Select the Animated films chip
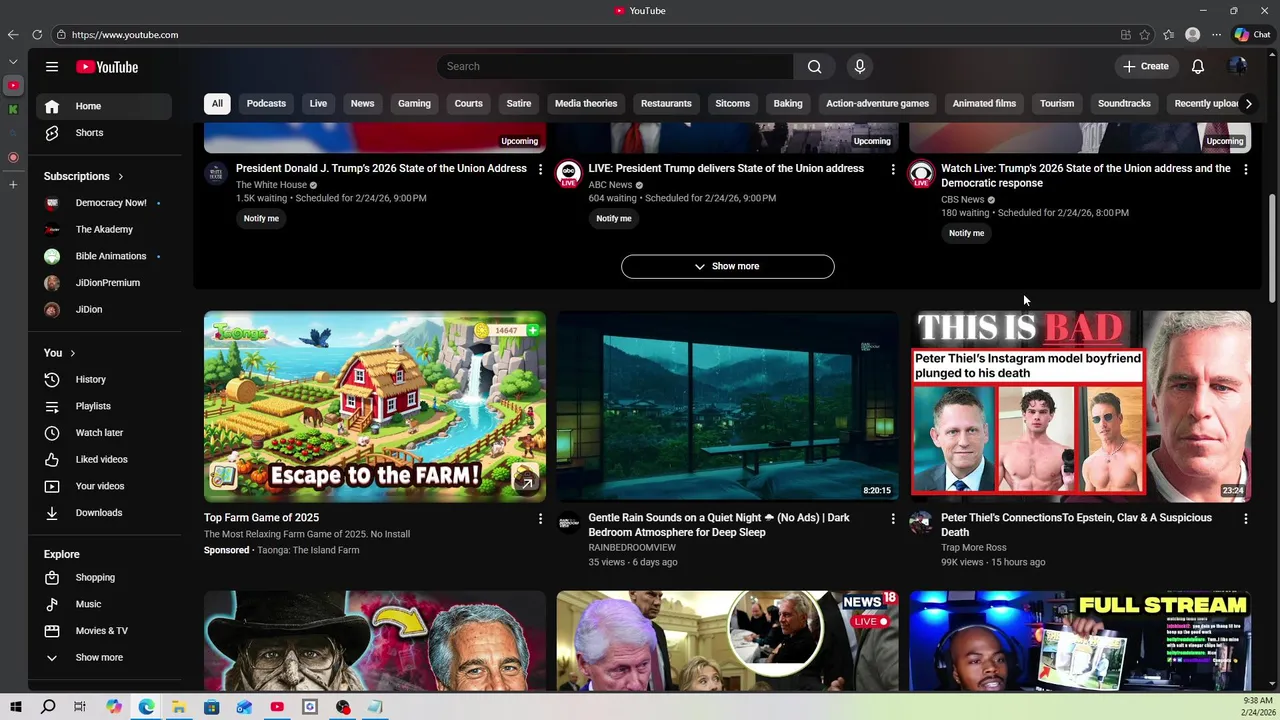 coord(984,104)
